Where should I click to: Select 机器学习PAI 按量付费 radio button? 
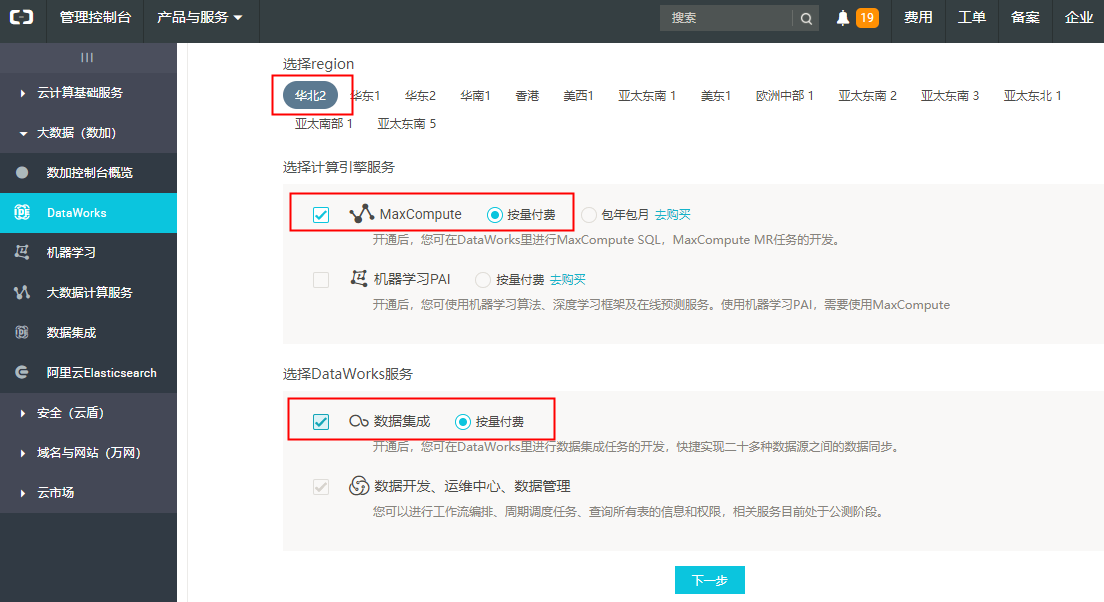click(x=482, y=280)
